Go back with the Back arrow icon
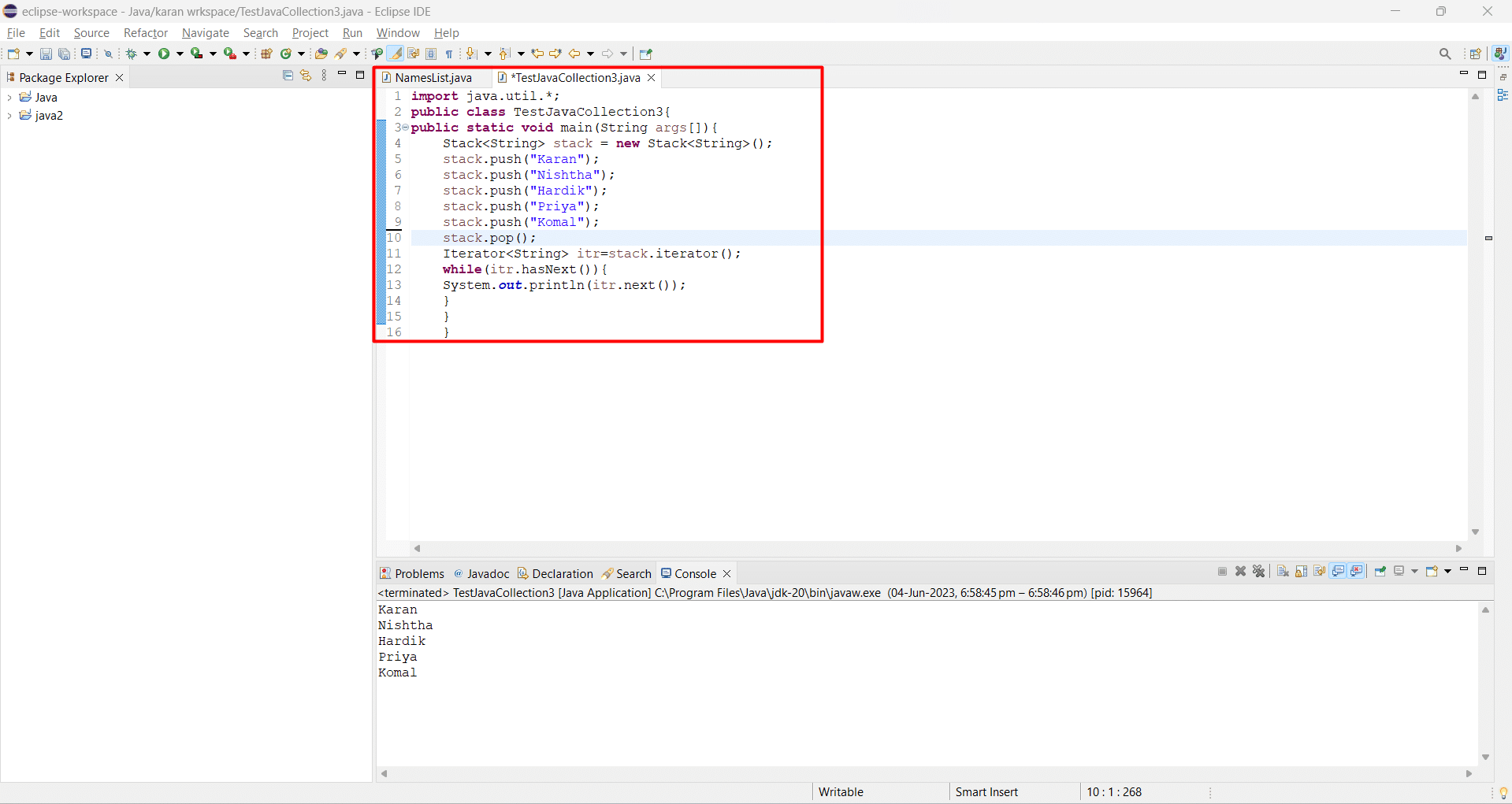Viewport: 1512px width, 804px height. [x=574, y=54]
